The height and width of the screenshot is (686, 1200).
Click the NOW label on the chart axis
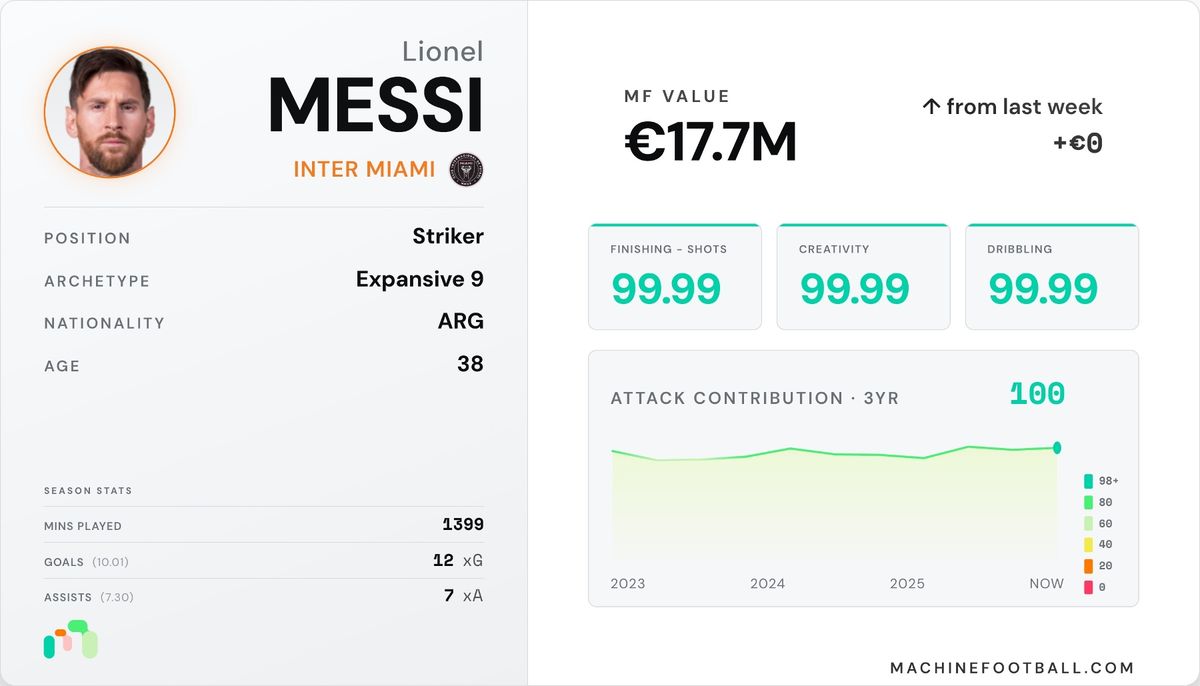click(1047, 583)
